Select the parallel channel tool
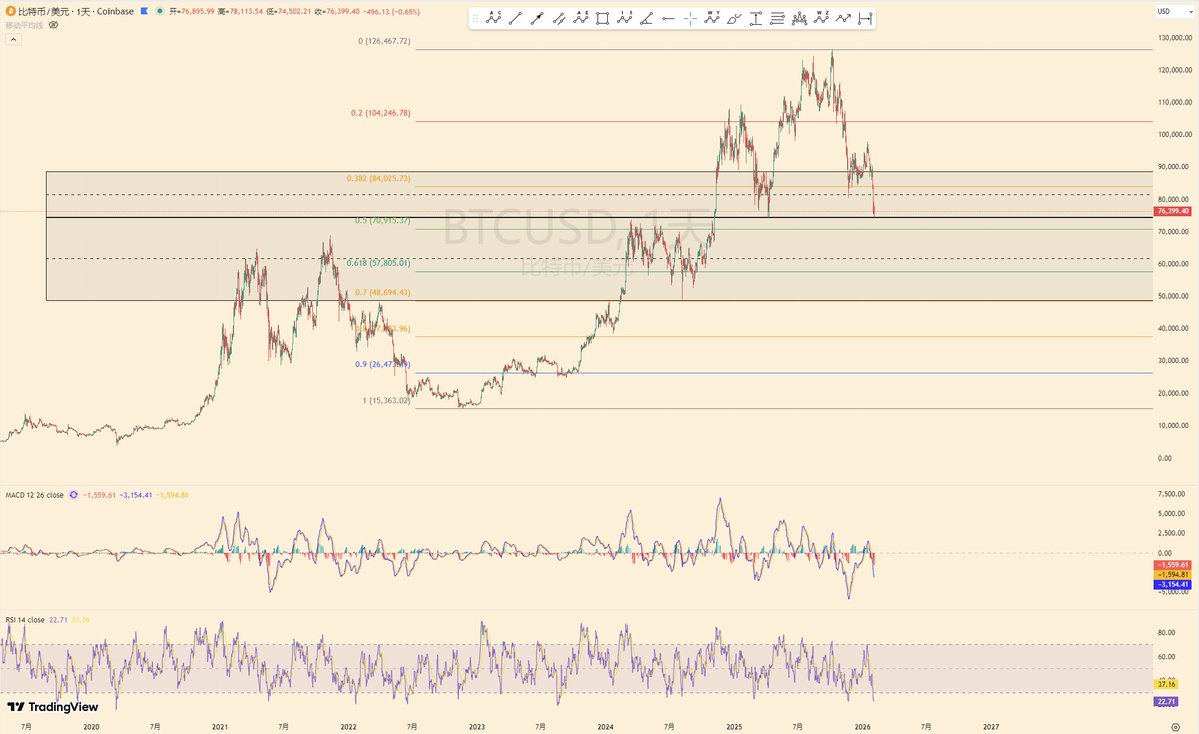 559,18
